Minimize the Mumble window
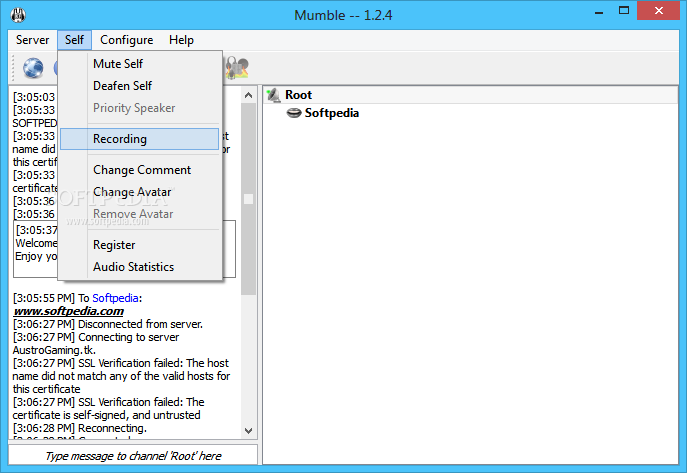 [x=599, y=12]
